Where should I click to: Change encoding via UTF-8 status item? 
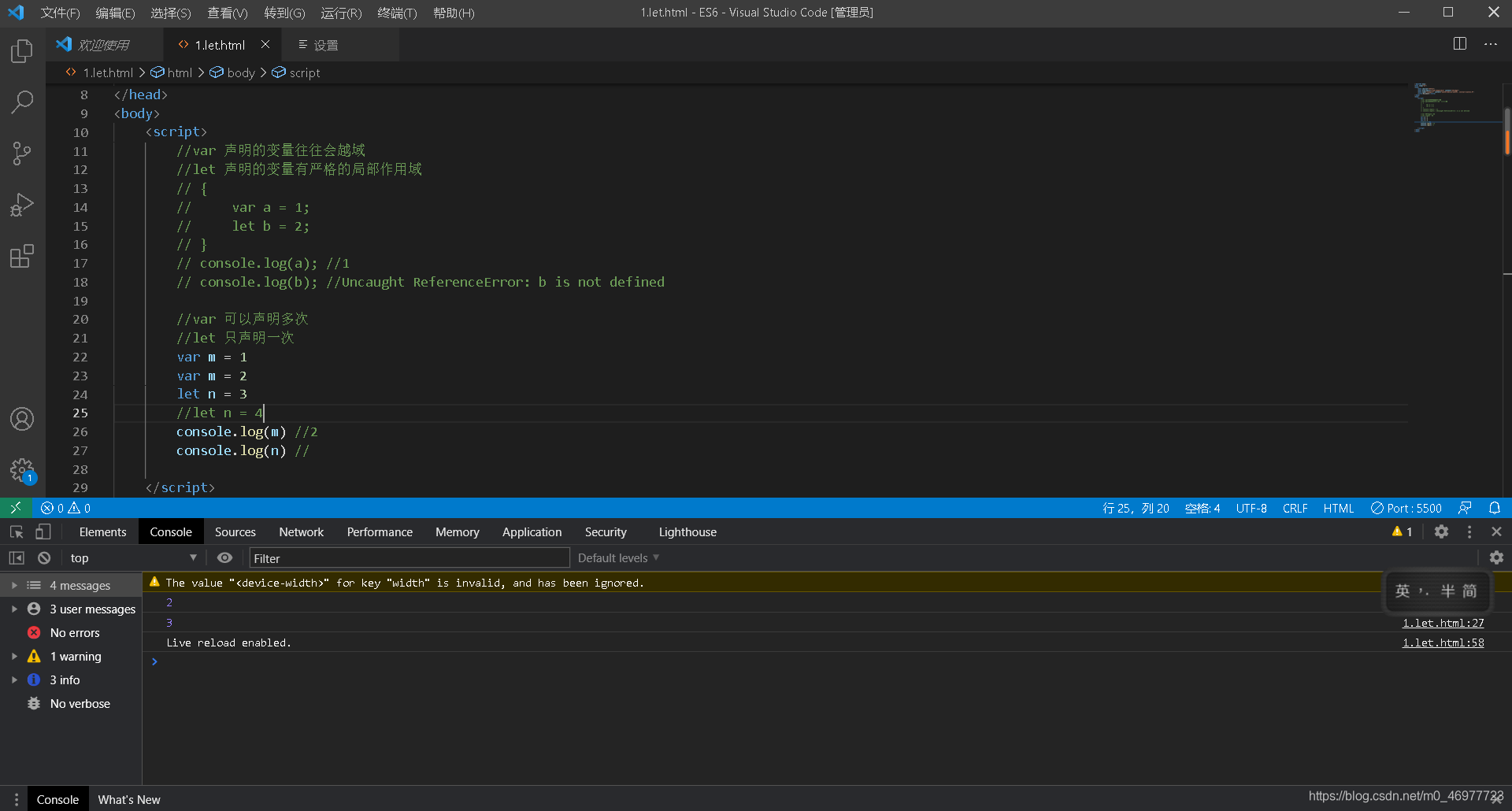(1251, 508)
